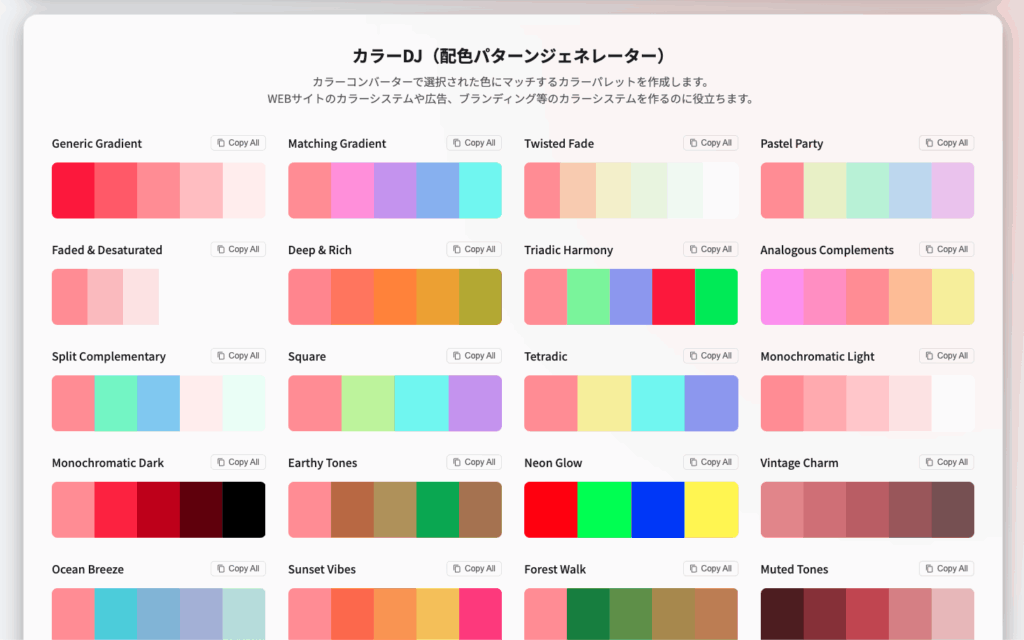Pick light blue swatch in Pastel Party

point(910,190)
